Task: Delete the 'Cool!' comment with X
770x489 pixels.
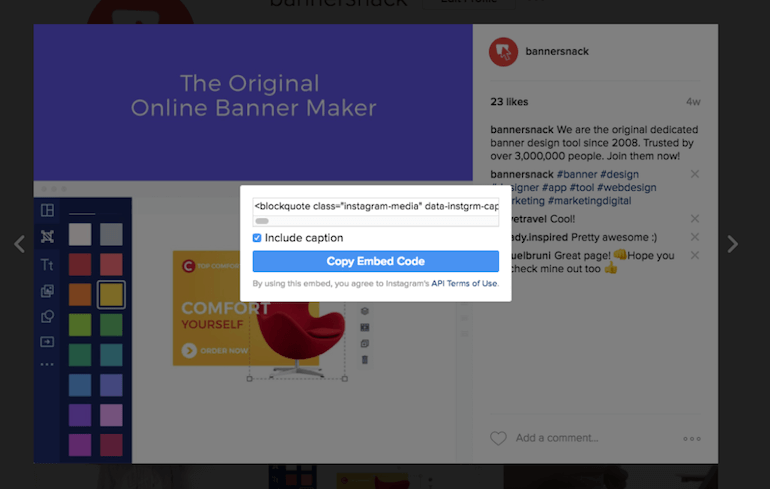Action: (694, 218)
